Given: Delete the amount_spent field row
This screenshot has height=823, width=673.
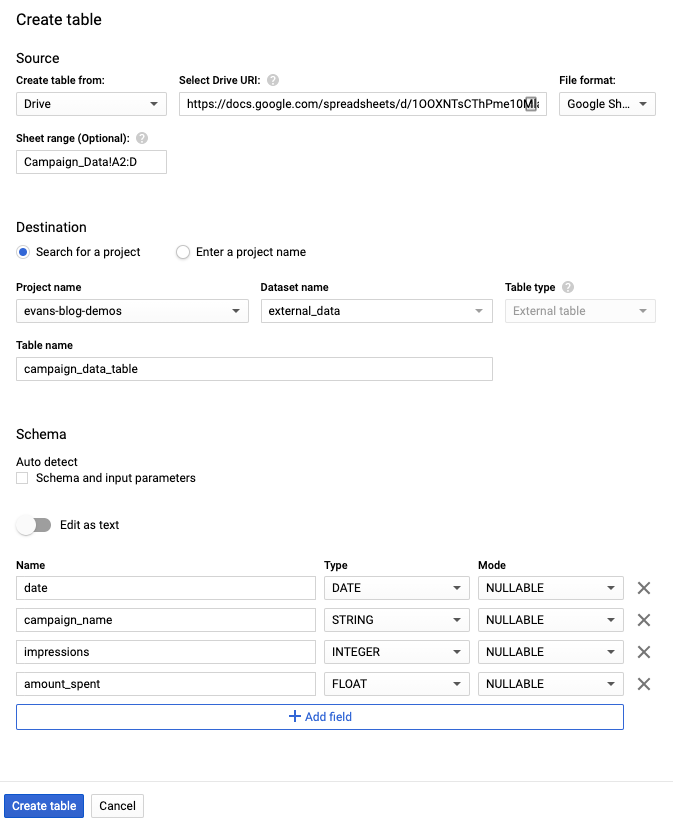Looking at the screenshot, I should click(x=644, y=684).
